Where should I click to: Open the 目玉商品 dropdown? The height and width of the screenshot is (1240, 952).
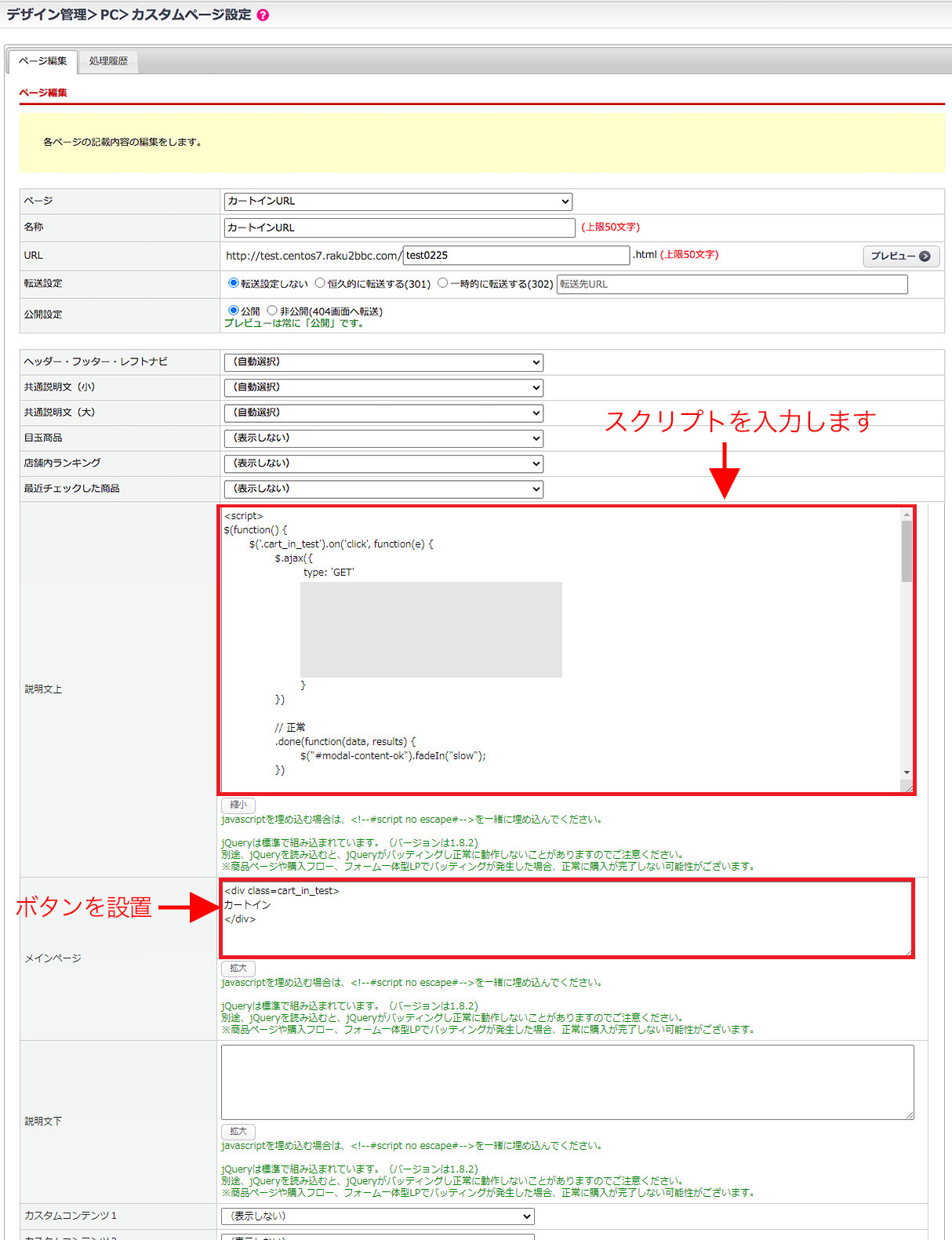tap(383, 438)
